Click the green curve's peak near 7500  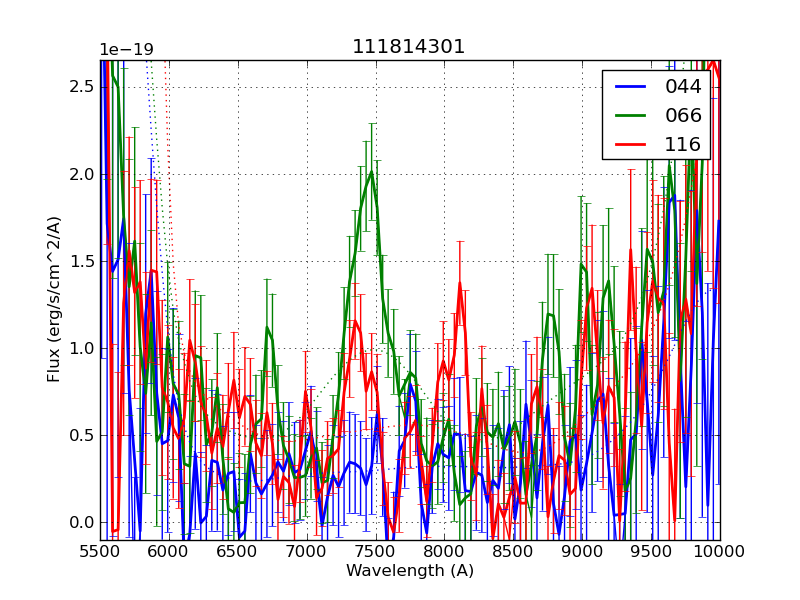click(371, 173)
